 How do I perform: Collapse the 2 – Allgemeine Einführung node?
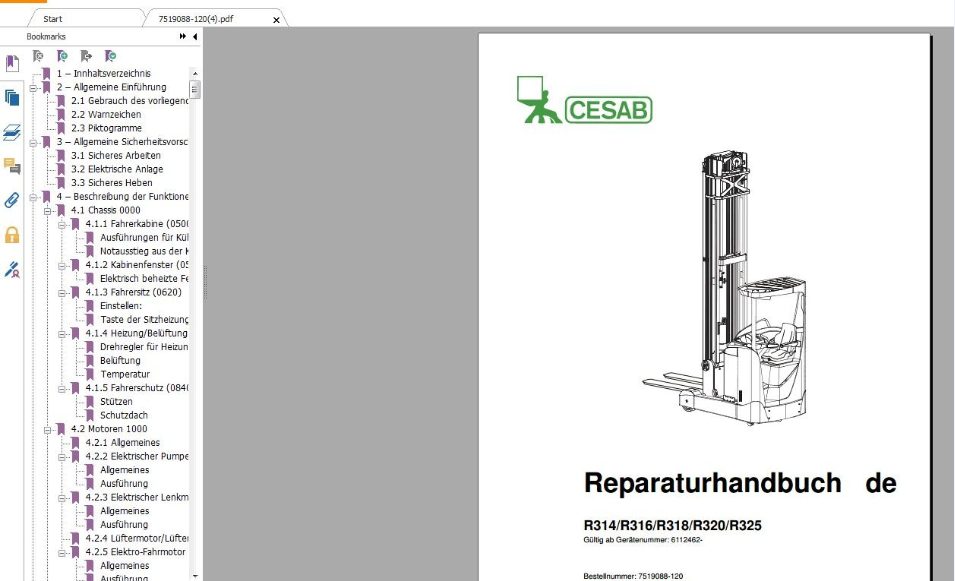(x=33, y=88)
